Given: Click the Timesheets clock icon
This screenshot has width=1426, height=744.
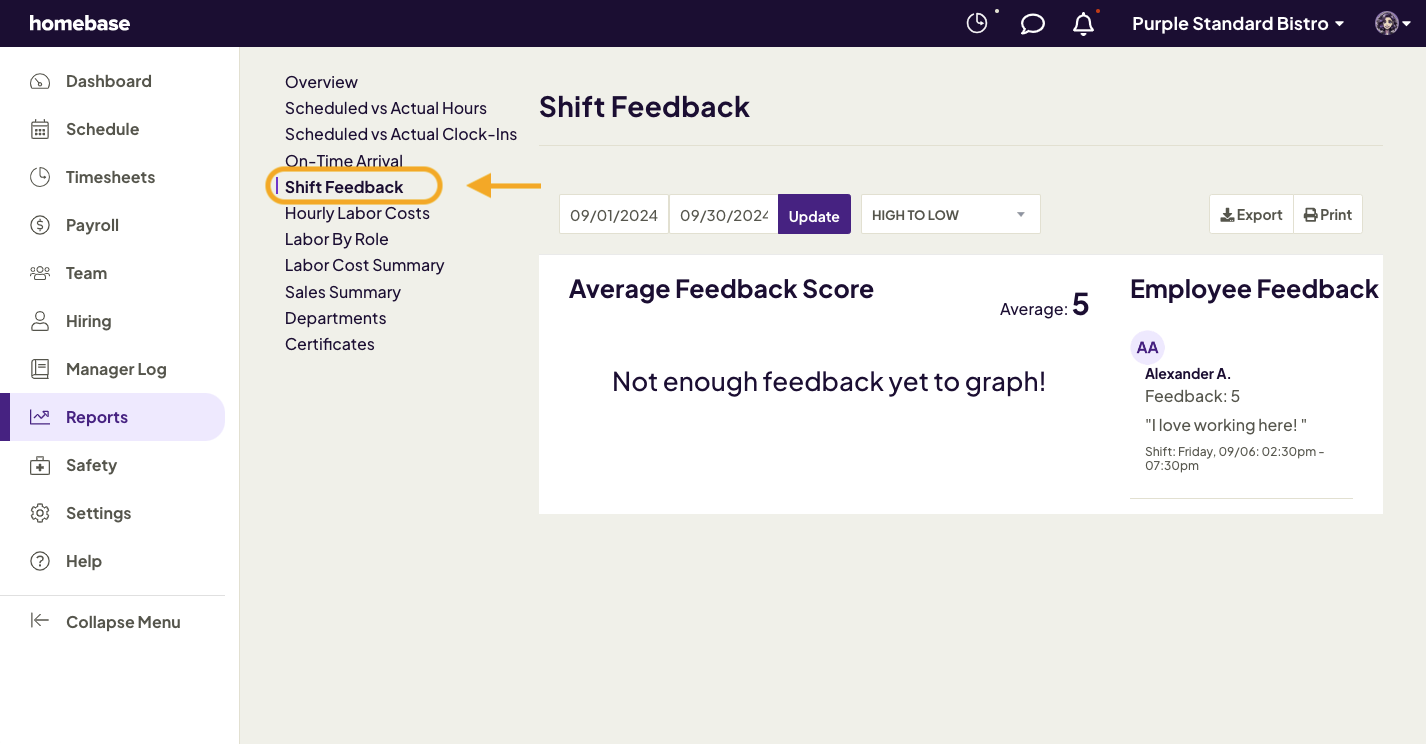Looking at the screenshot, I should click(40, 177).
